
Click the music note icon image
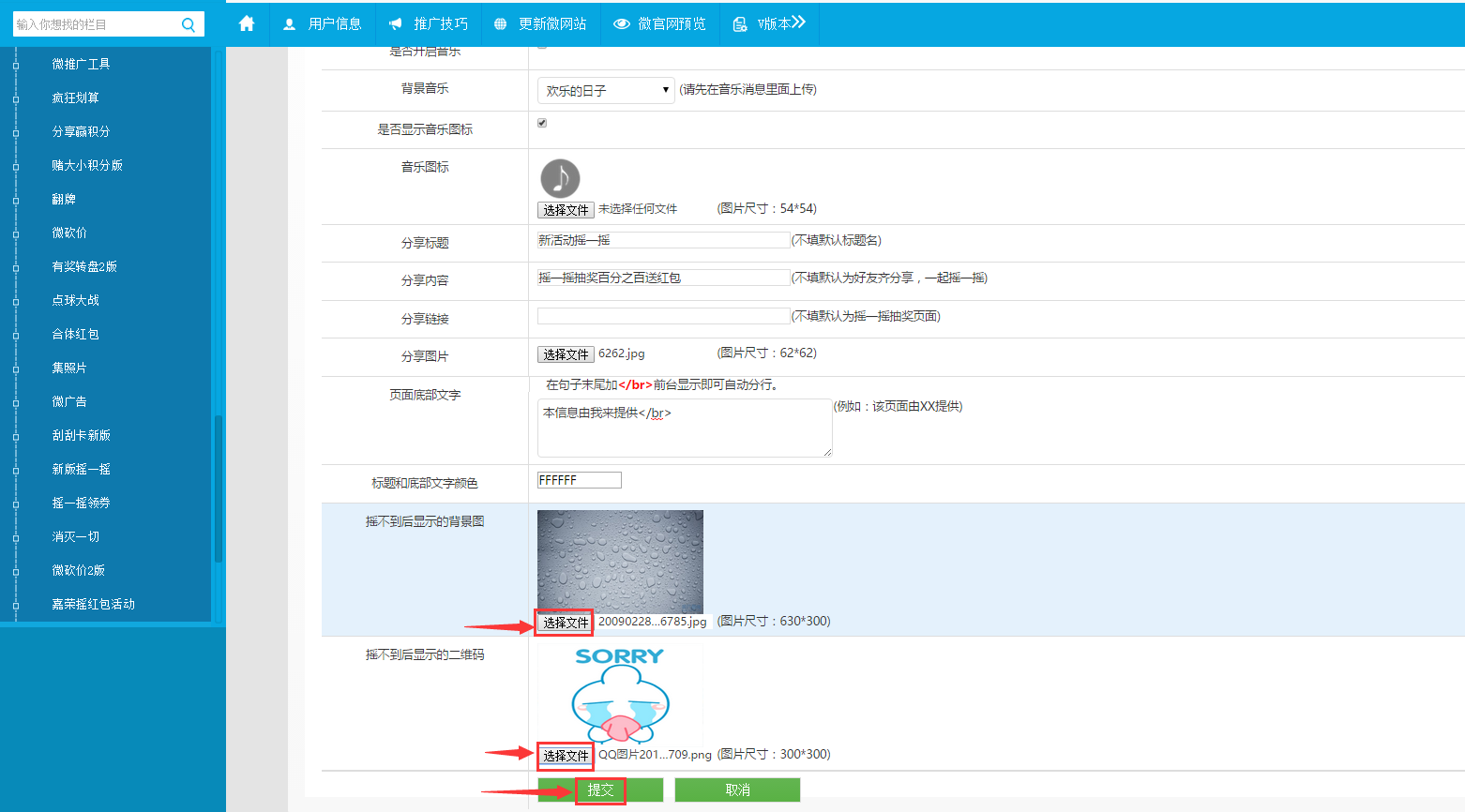pos(560,178)
